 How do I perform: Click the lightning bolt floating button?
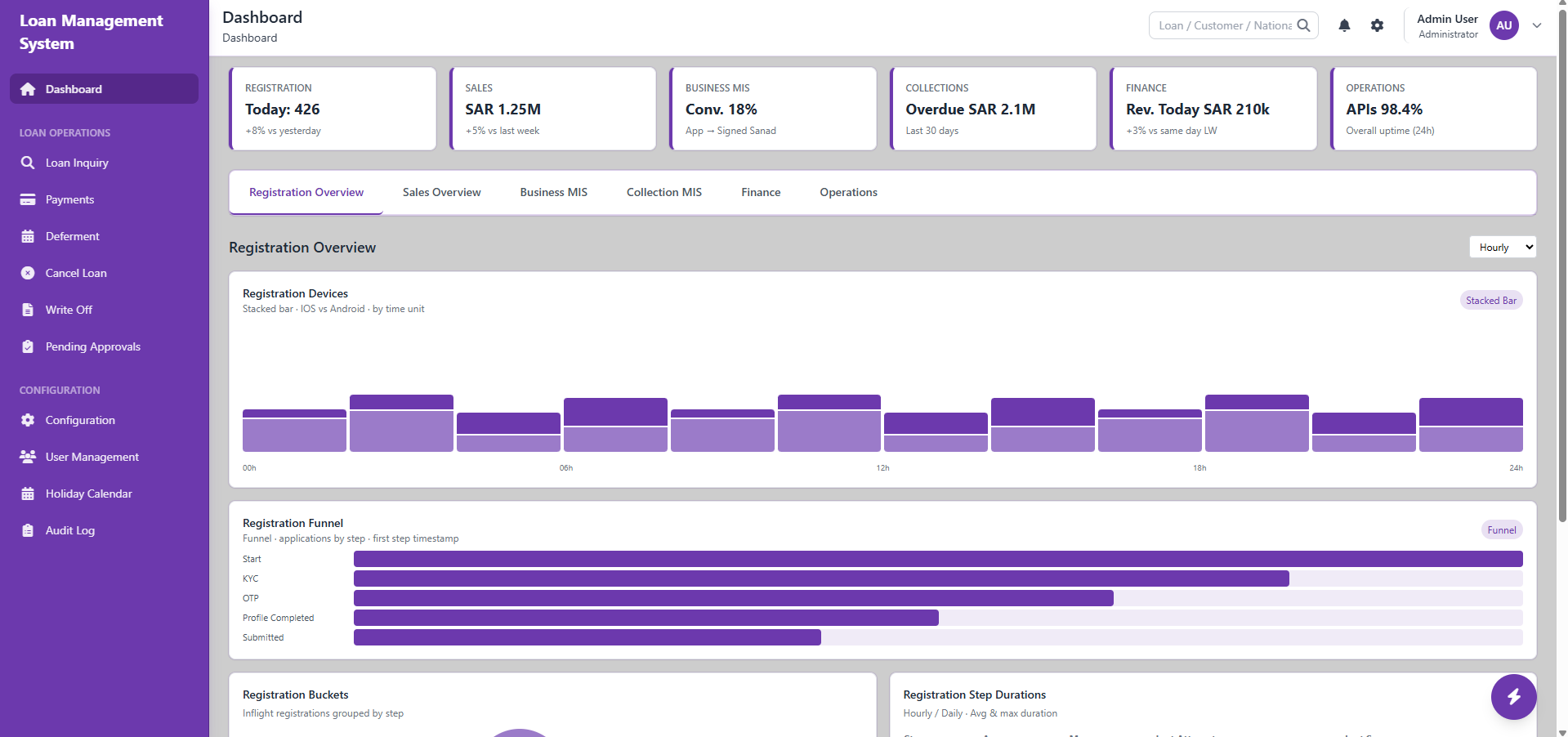point(1513,696)
